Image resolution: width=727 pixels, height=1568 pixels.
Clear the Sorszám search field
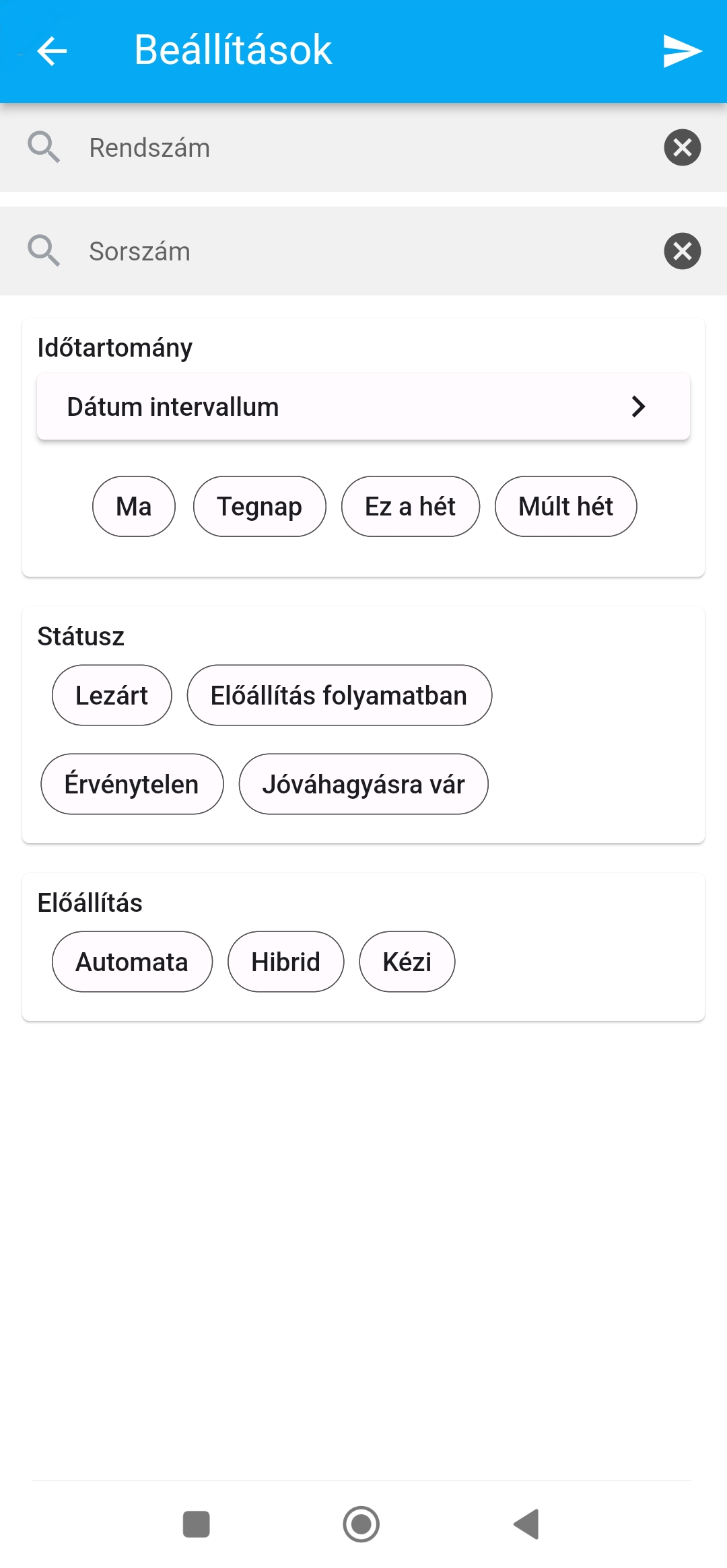(682, 251)
